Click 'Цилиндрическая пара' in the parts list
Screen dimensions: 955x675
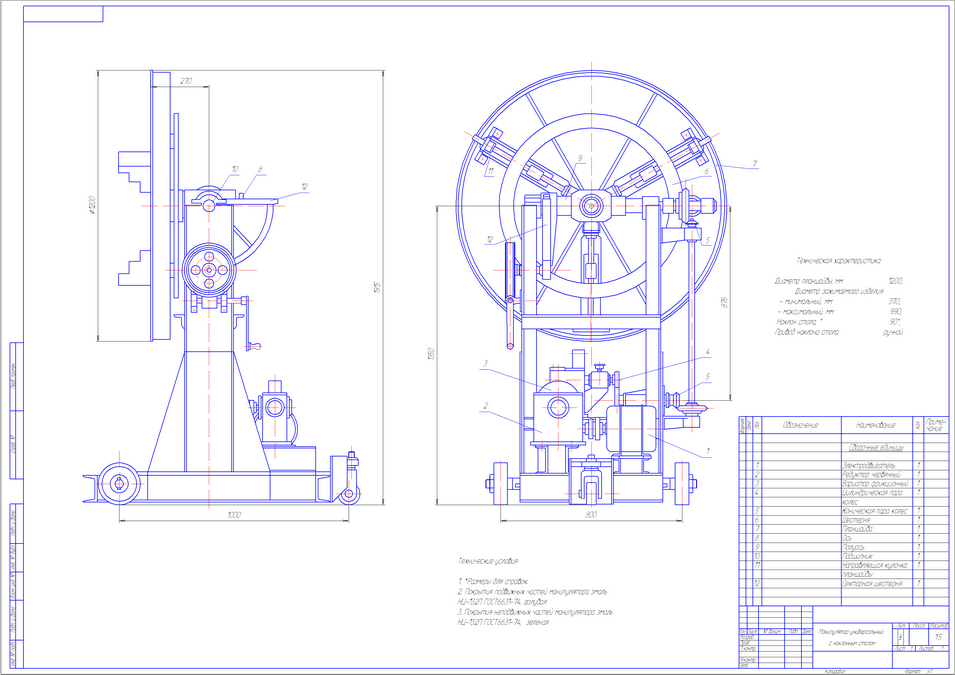click(x=872, y=492)
